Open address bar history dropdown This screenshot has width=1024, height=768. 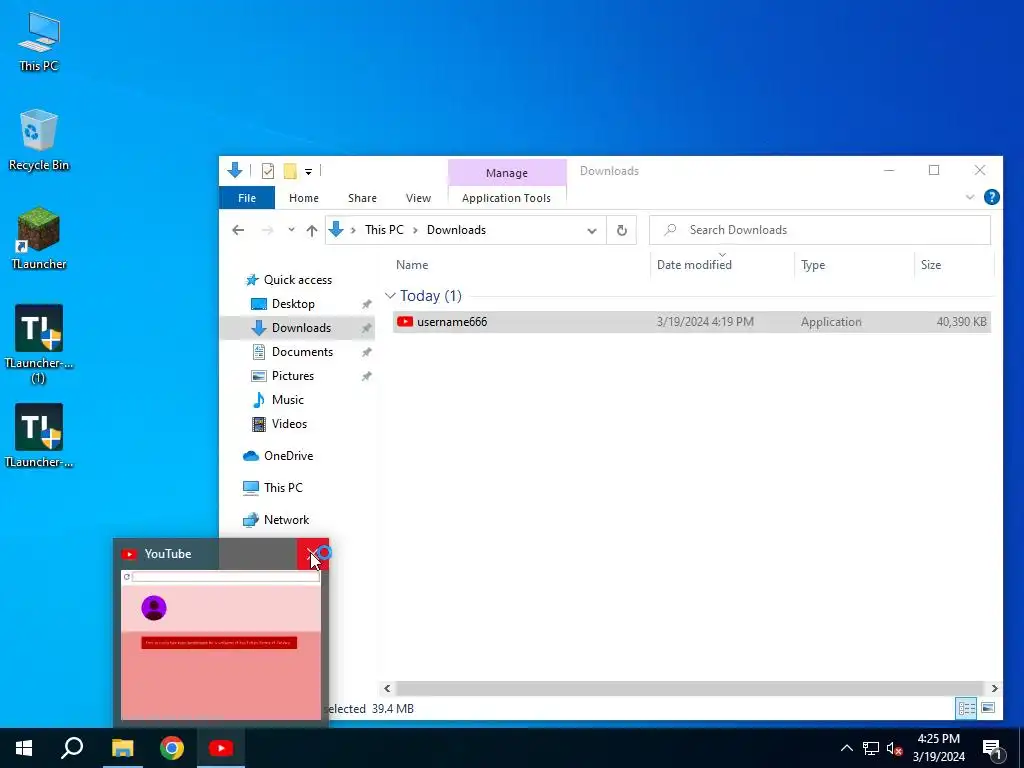(592, 231)
